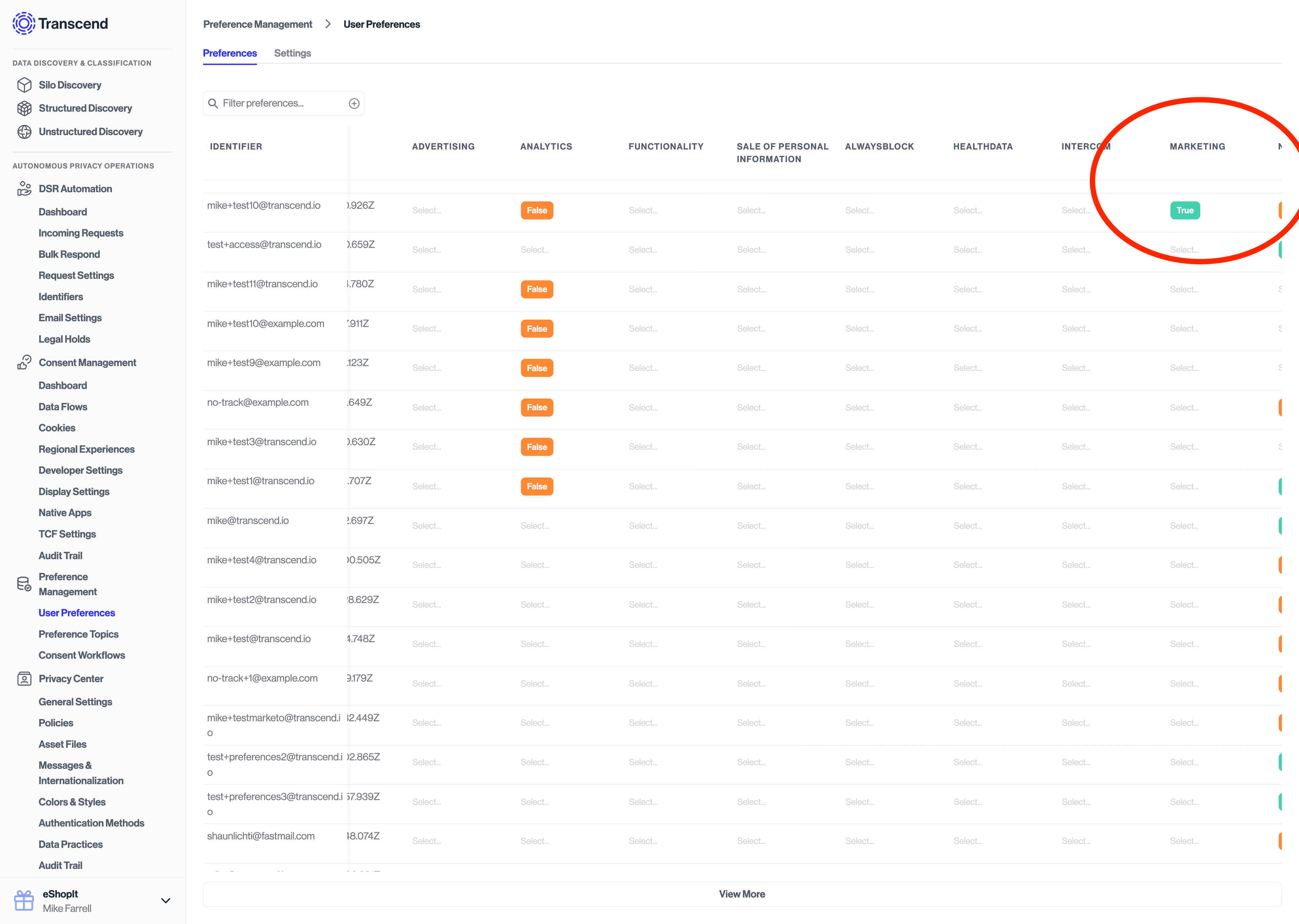Open the Advertising Select dropdown for test+access@transcend.io
This screenshot has height=924, width=1299.
pyautogui.click(x=427, y=249)
